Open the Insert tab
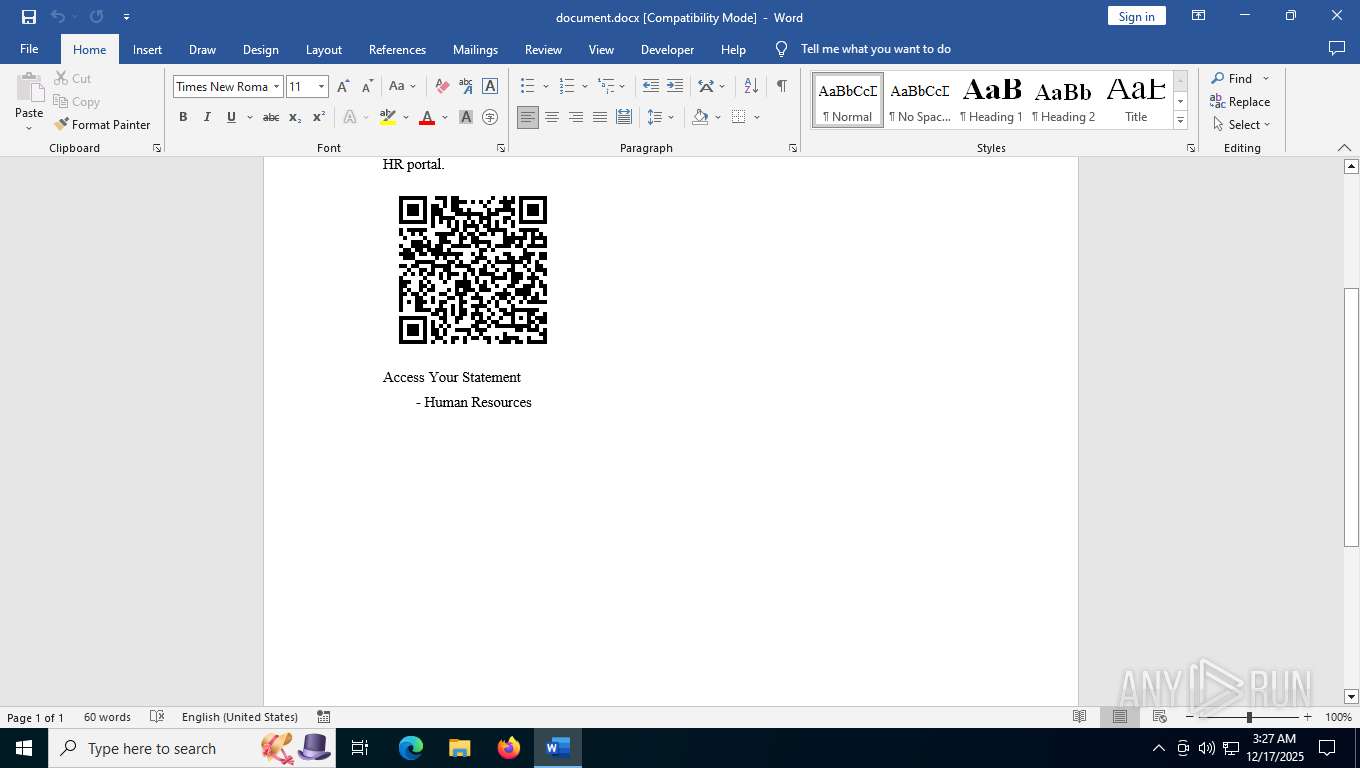1360x768 pixels. pyautogui.click(x=147, y=49)
